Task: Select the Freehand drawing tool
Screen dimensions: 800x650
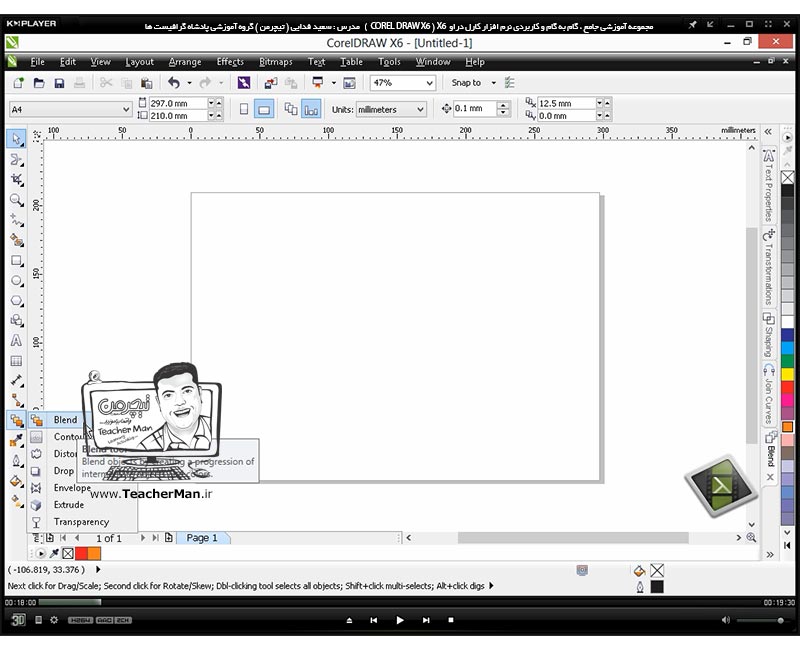Action: click(16, 220)
